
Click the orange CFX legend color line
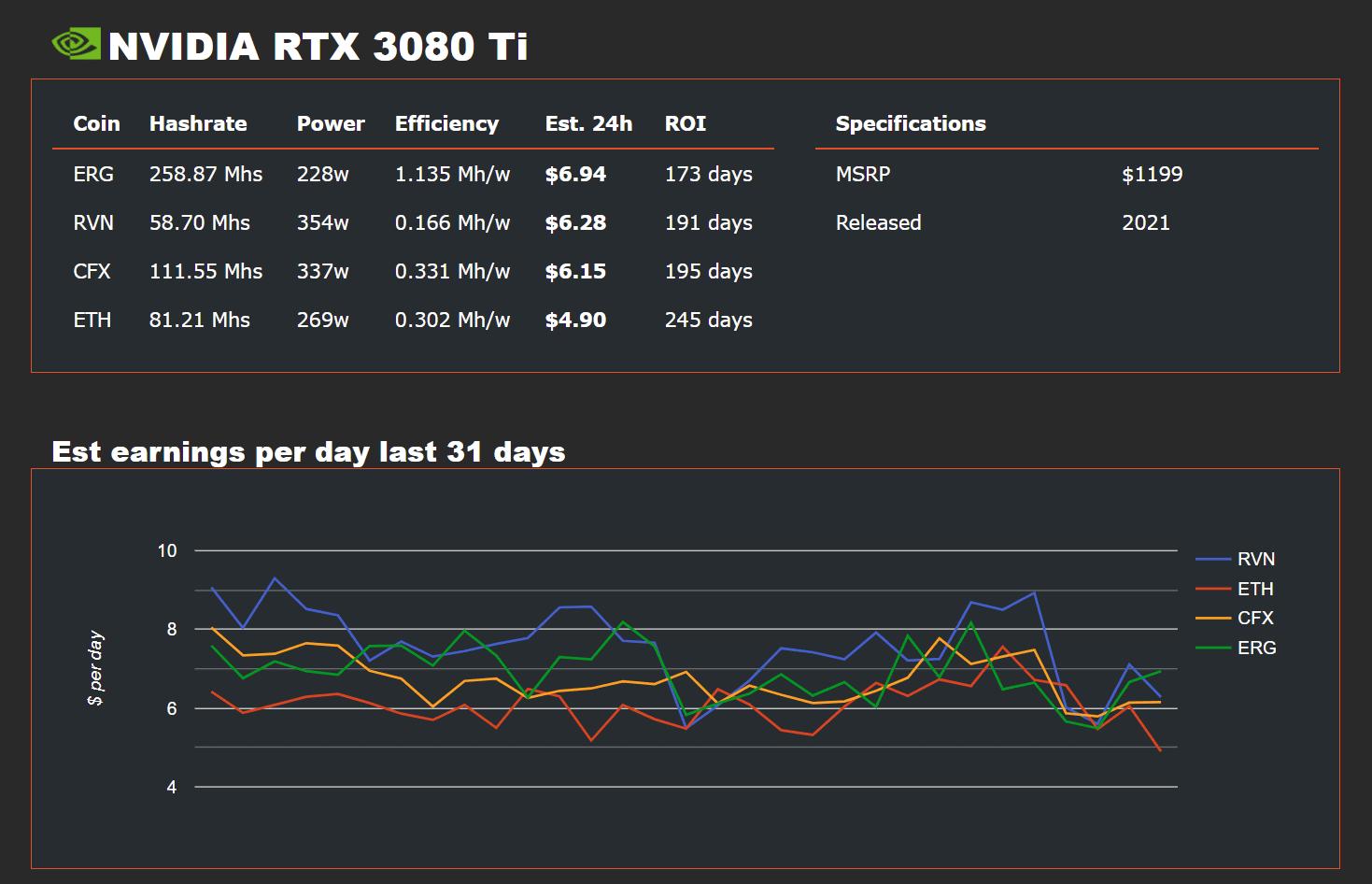1213,618
